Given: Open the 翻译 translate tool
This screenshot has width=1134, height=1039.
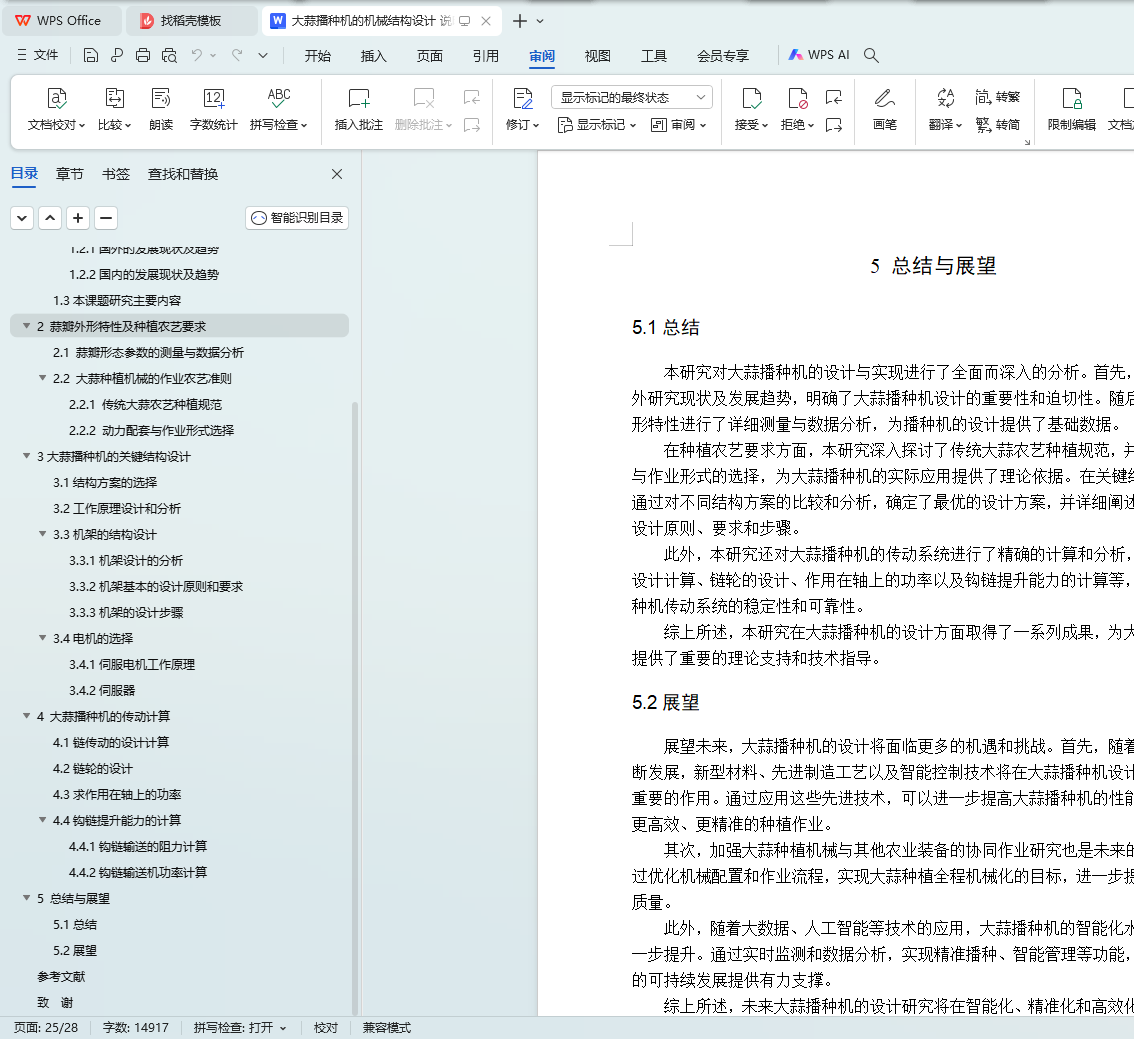Looking at the screenshot, I should (x=945, y=109).
